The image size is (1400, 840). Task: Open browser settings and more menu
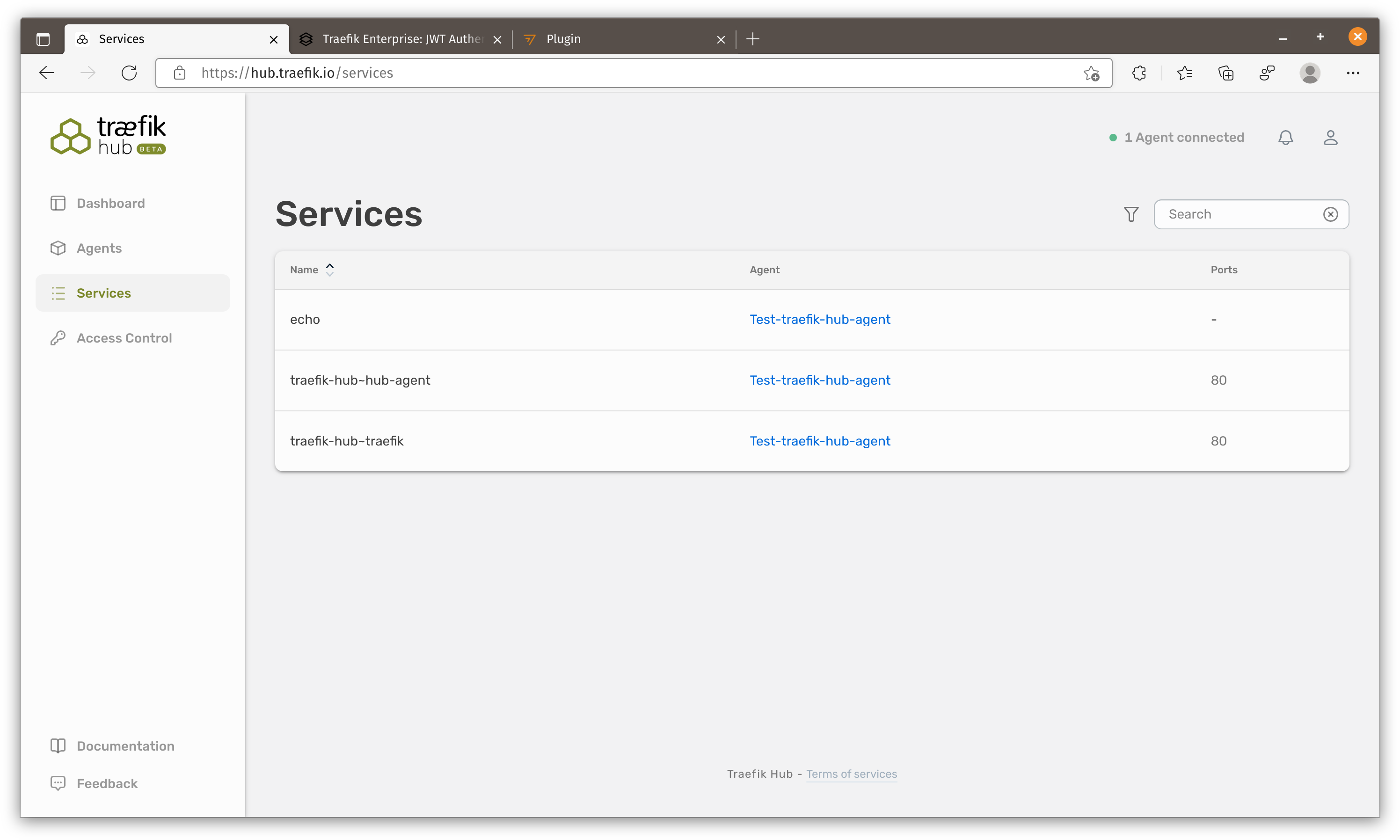pyautogui.click(x=1352, y=73)
